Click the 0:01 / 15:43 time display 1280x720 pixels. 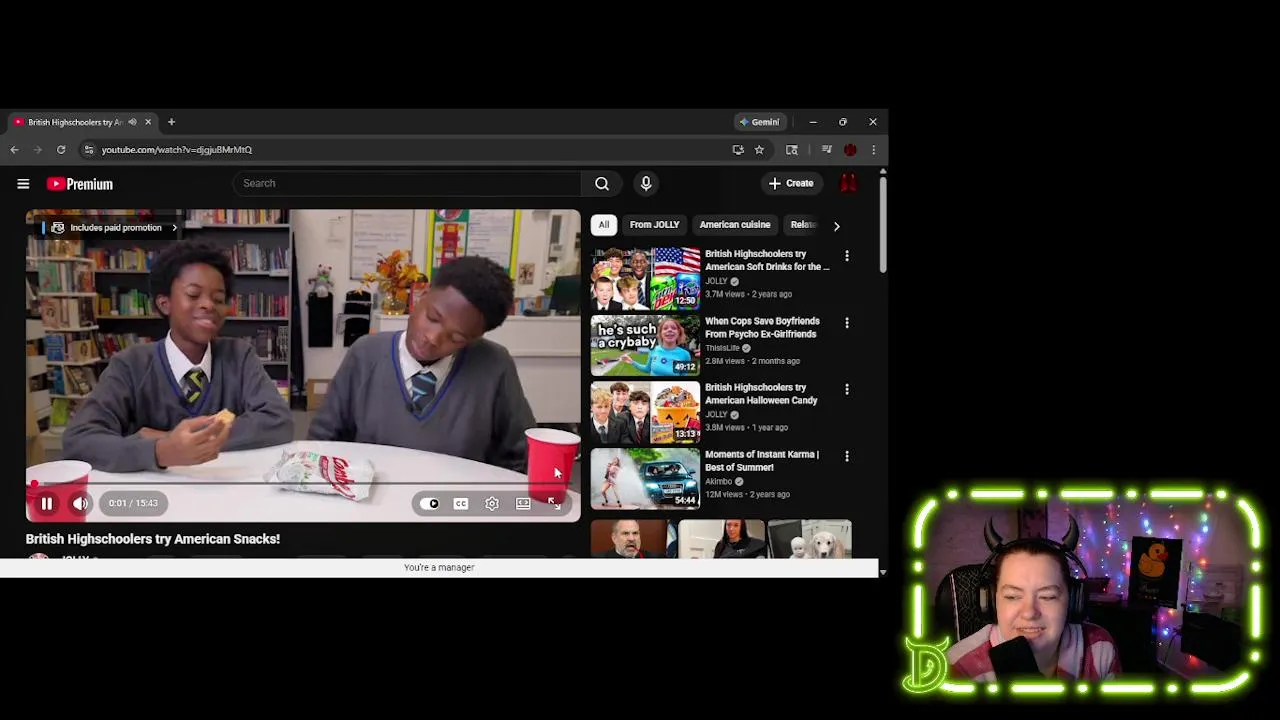pyautogui.click(x=133, y=504)
